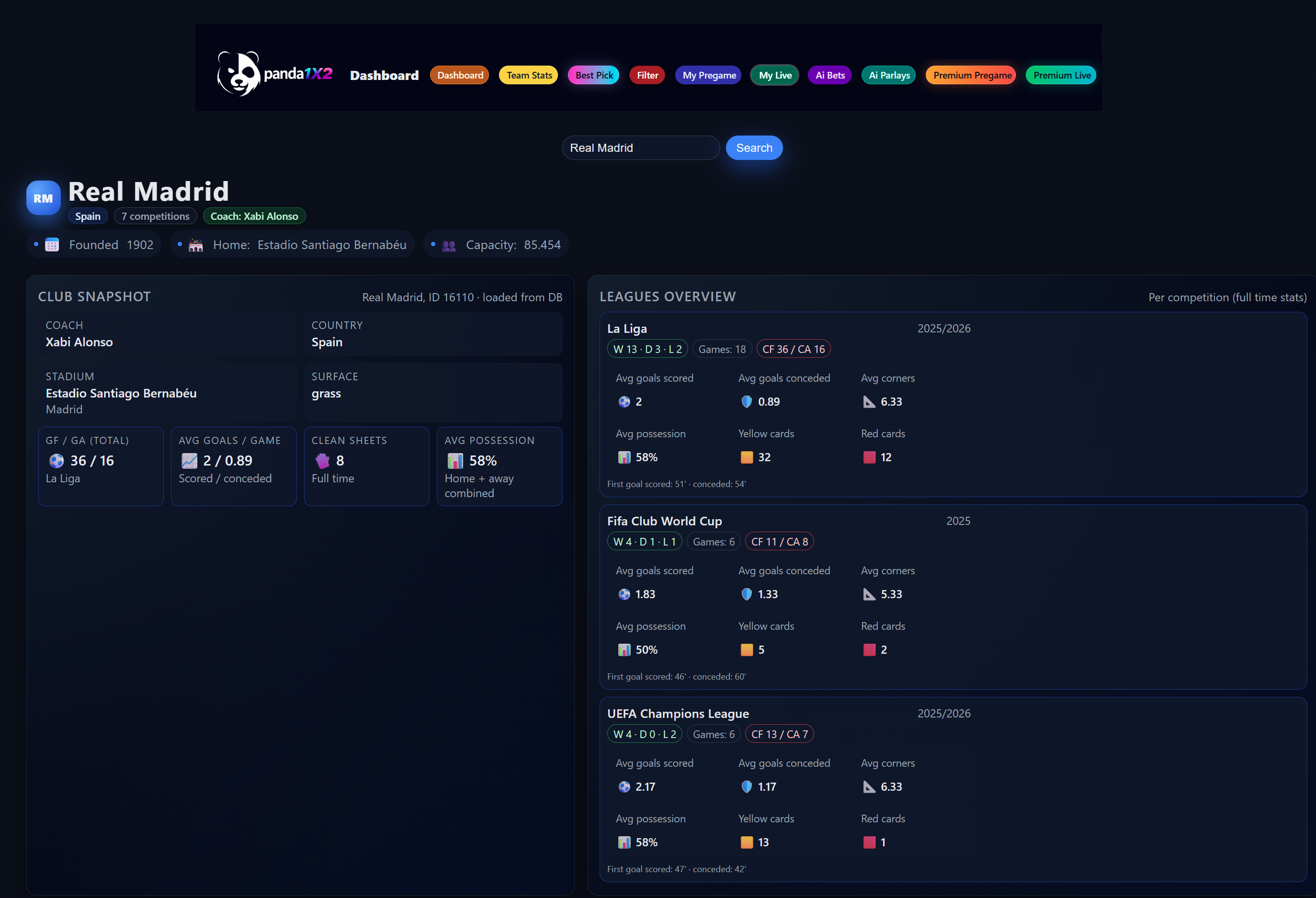
Task: Open the red Filter nav pill
Action: [647, 75]
